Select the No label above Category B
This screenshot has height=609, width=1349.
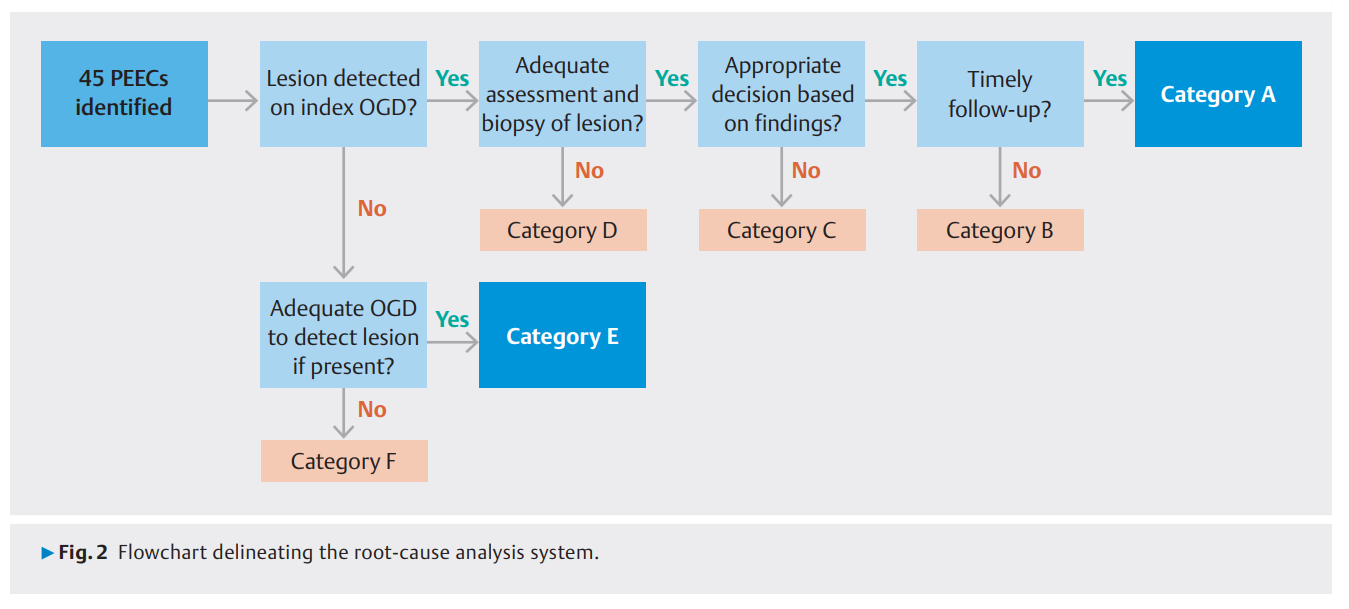tap(1026, 171)
